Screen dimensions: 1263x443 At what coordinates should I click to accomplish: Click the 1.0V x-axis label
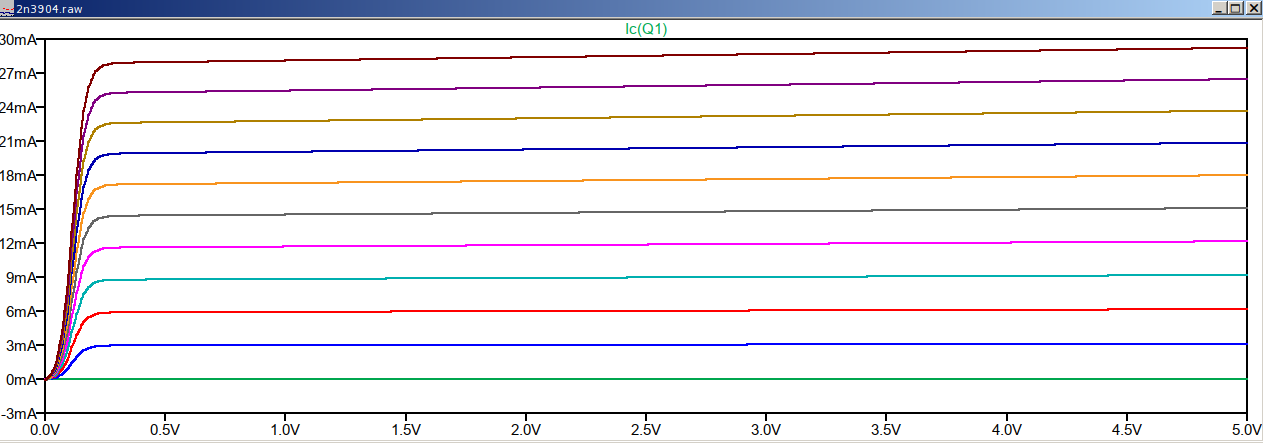pyautogui.click(x=285, y=430)
